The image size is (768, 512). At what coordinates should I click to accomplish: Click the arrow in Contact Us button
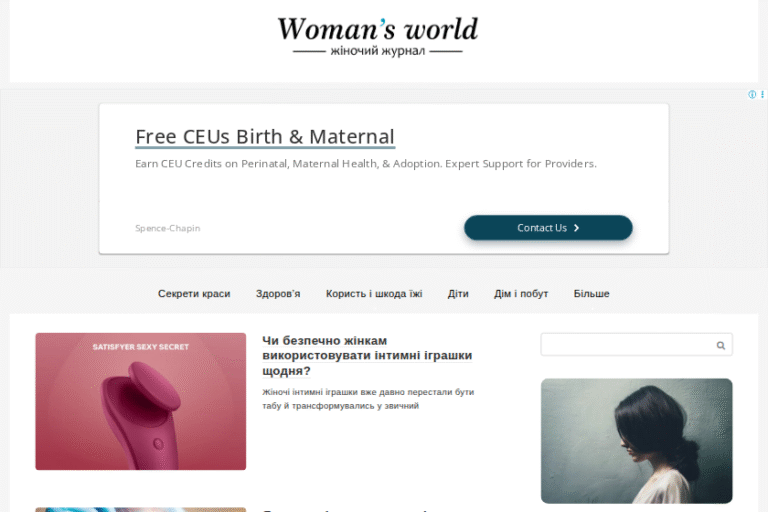[x=576, y=228]
